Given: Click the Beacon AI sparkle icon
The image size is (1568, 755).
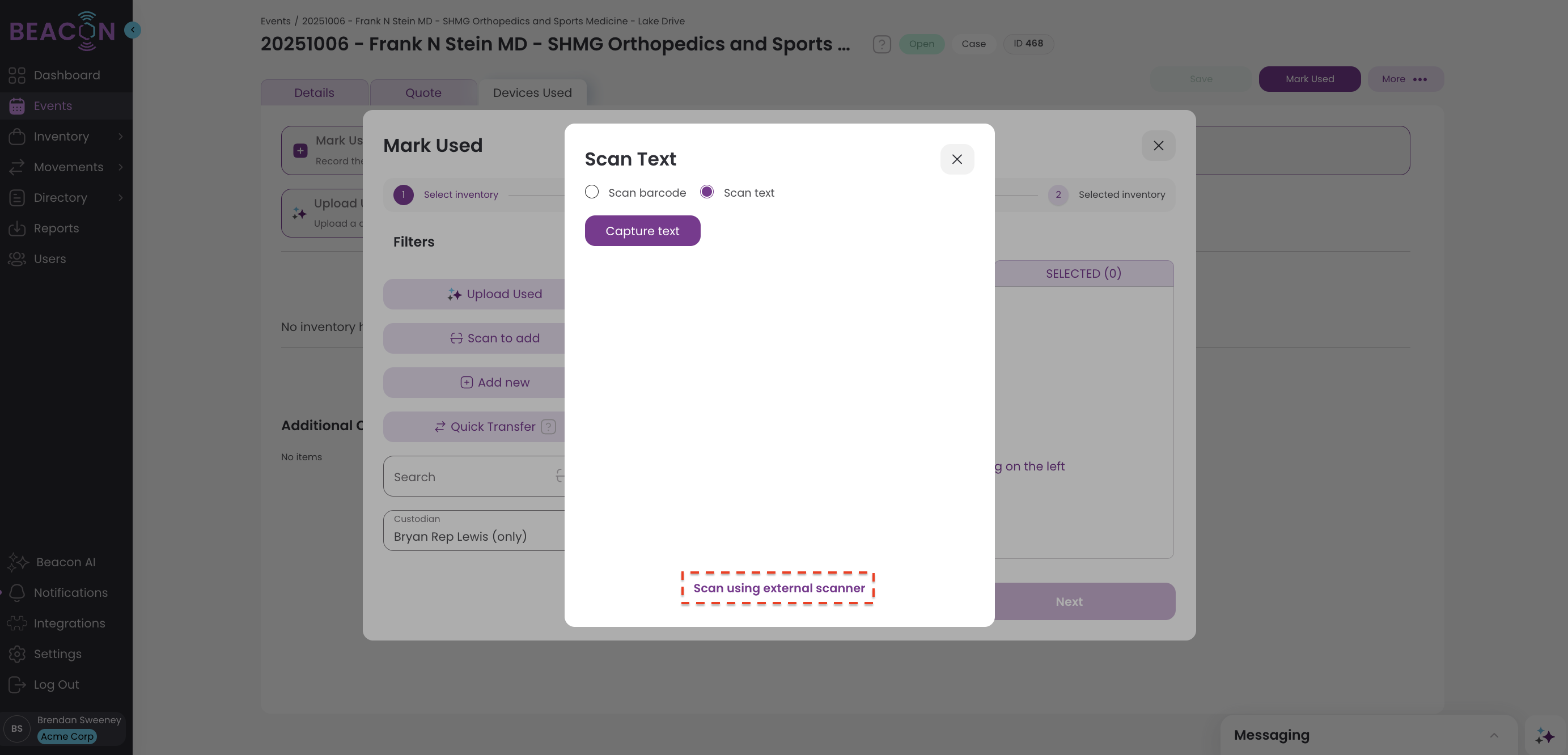Looking at the screenshot, I should pos(18,562).
